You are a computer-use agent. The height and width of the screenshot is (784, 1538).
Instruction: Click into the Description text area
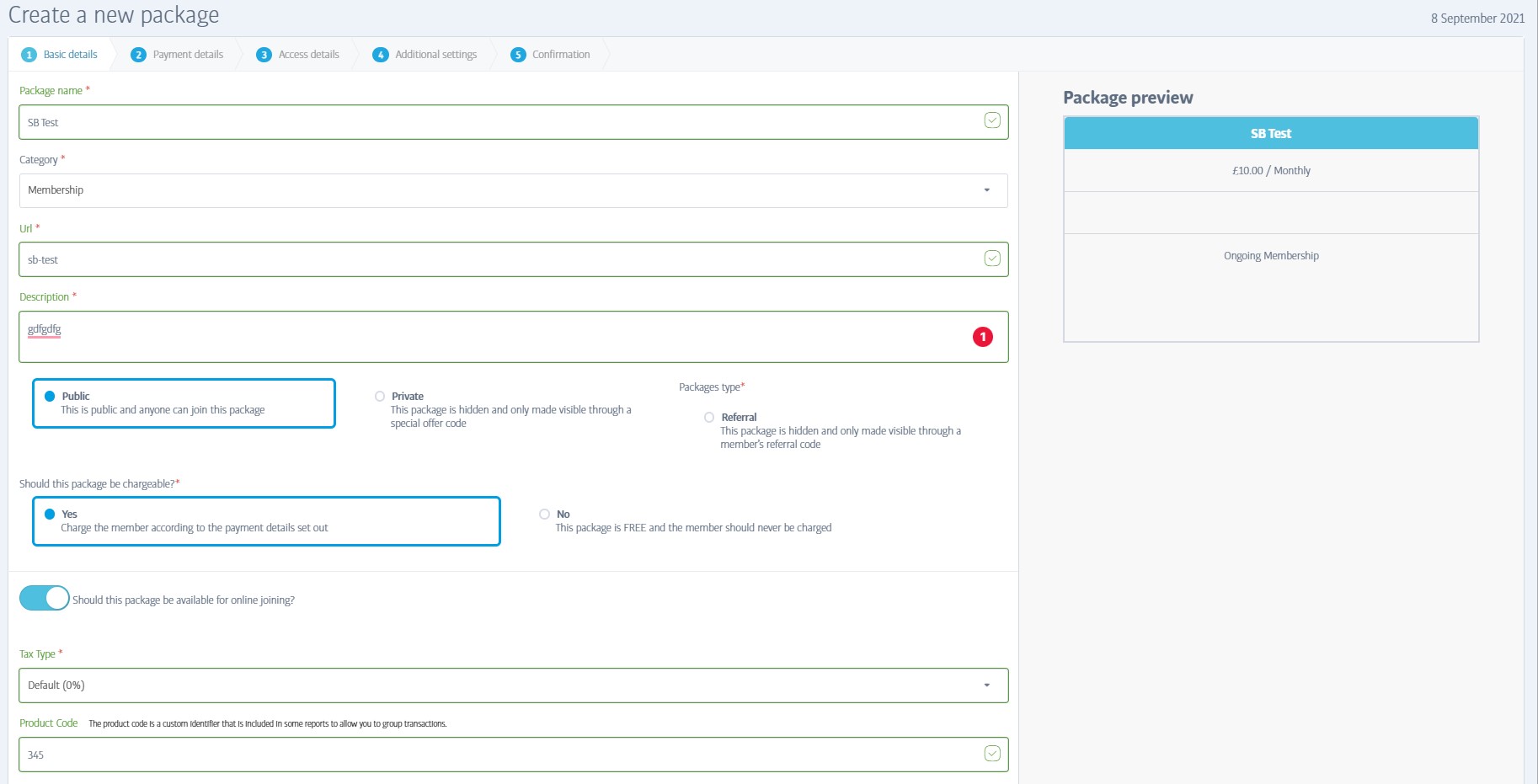click(513, 337)
